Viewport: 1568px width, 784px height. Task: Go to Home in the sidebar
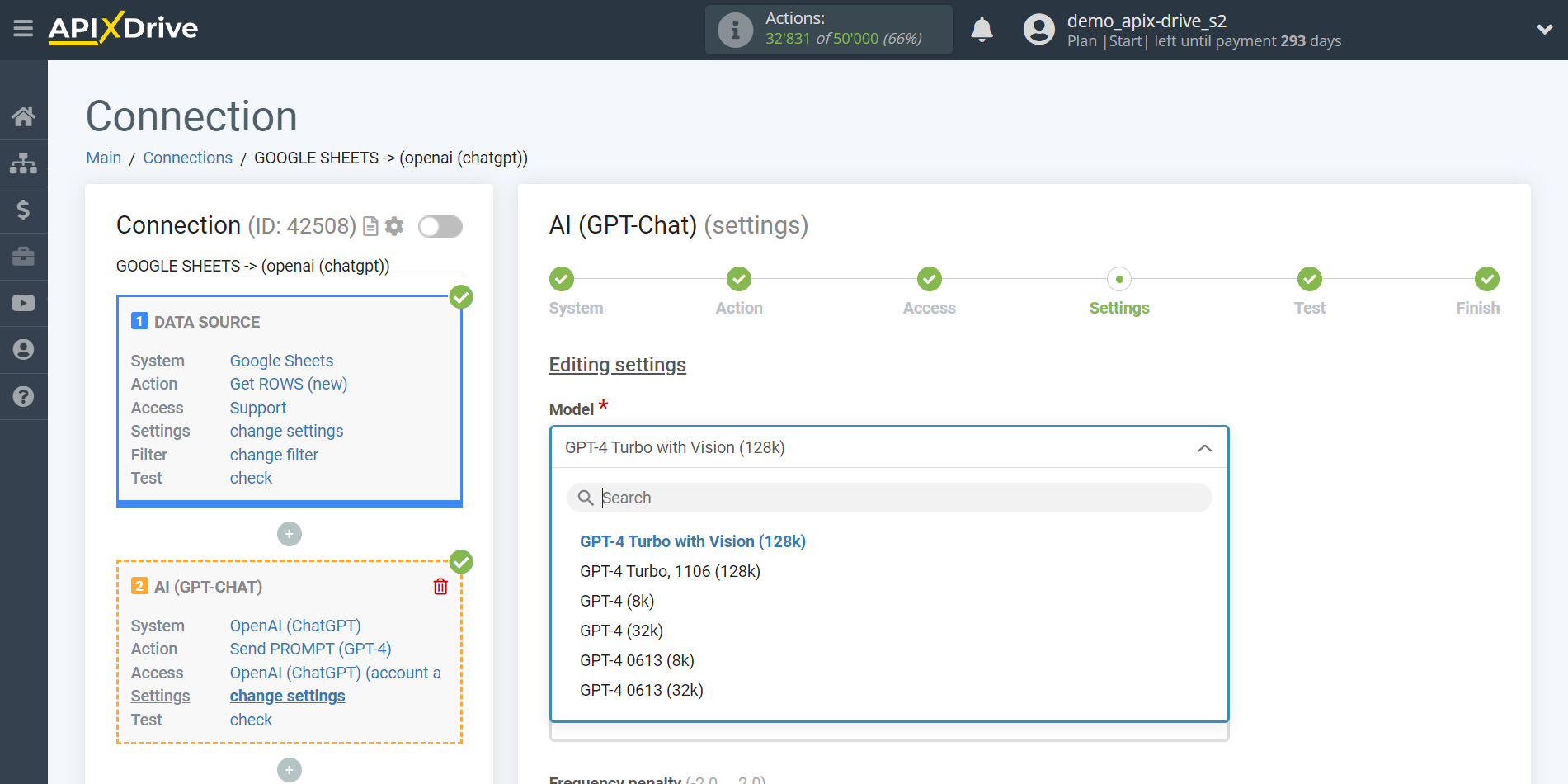[23, 116]
